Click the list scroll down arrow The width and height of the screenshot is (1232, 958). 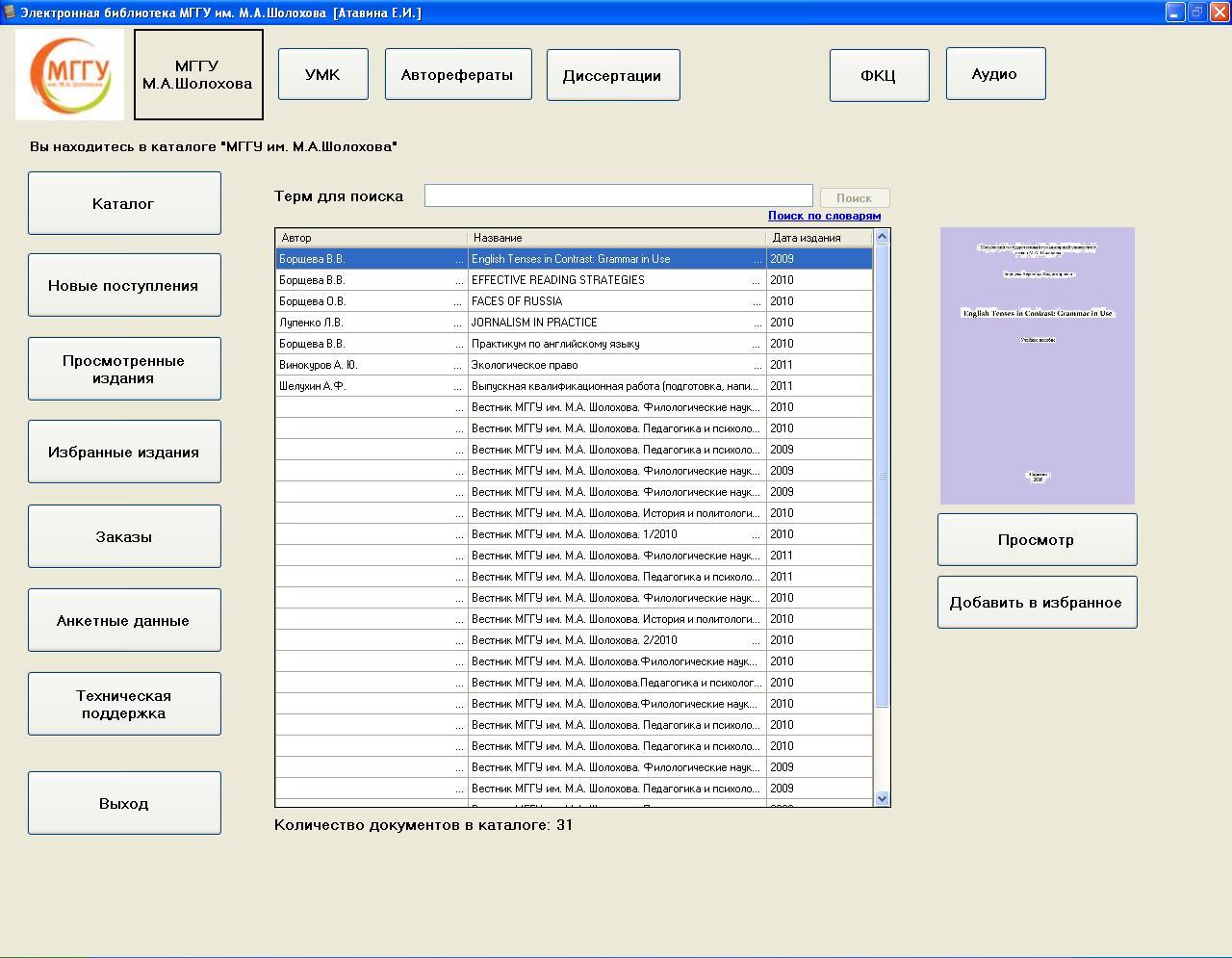coord(882,798)
